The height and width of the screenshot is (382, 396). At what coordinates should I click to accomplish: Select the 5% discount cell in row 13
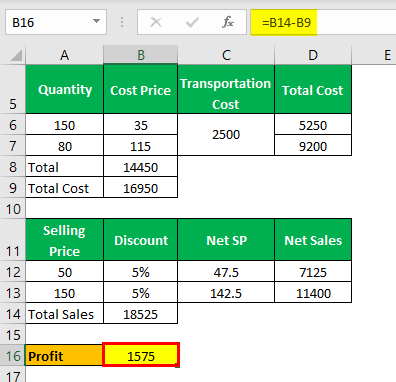pyautogui.click(x=140, y=293)
